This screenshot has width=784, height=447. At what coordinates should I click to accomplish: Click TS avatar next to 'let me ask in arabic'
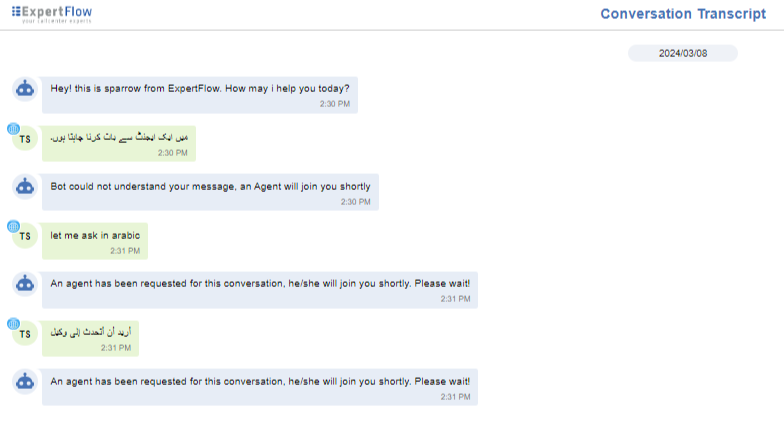(26, 237)
